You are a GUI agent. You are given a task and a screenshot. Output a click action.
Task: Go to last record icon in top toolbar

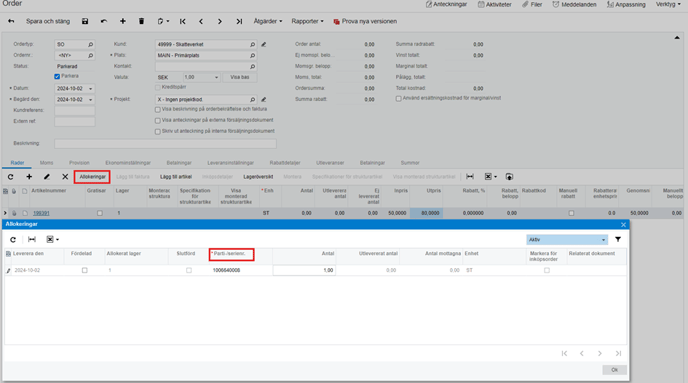click(x=239, y=21)
